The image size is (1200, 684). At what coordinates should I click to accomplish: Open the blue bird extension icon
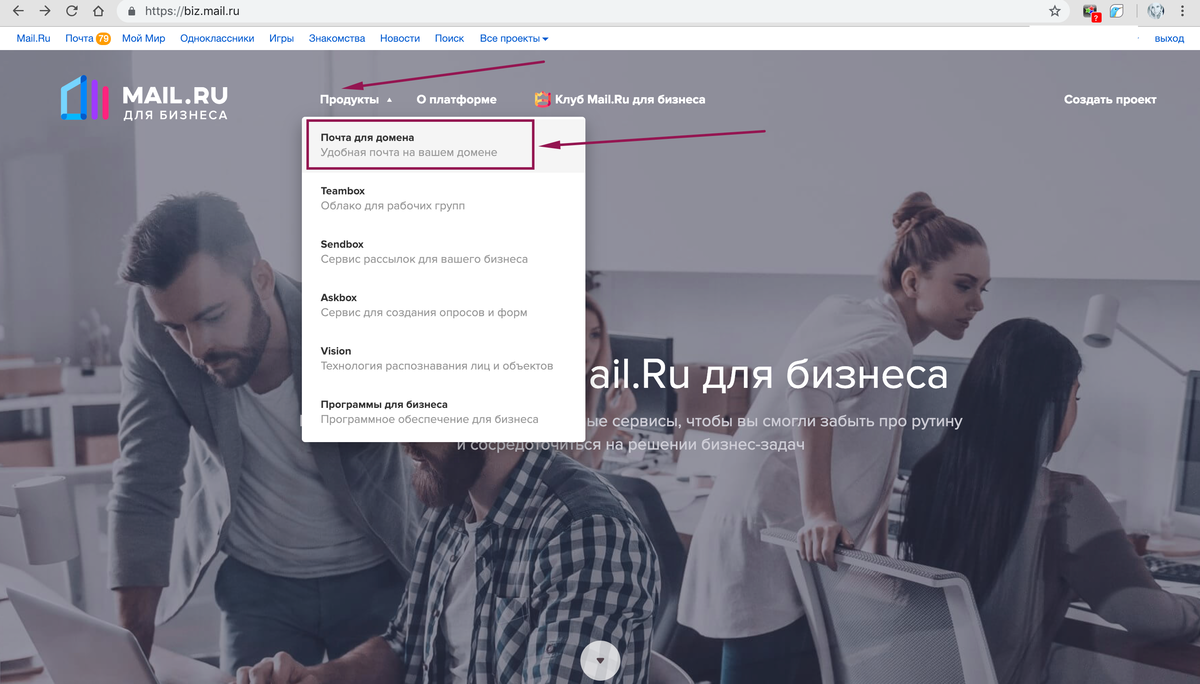tap(1117, 12)
